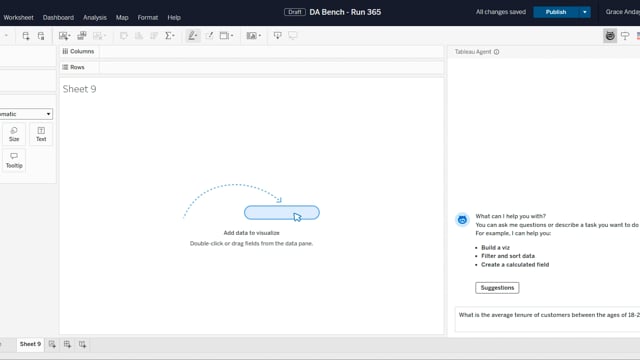Click the Sort Ascending toolbar icon
Screen dimensions: 640x360
pyautogui.click(x=139, y=36)
